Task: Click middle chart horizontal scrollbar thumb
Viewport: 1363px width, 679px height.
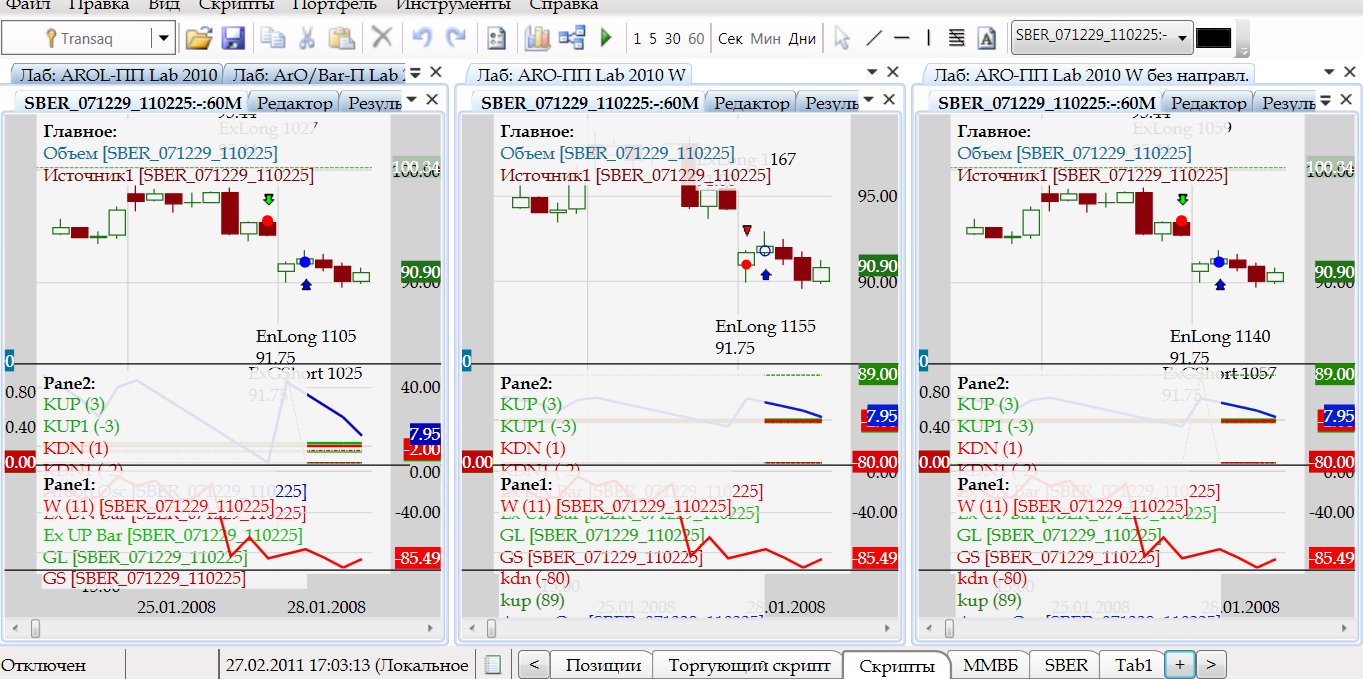Action: (491, 629)
